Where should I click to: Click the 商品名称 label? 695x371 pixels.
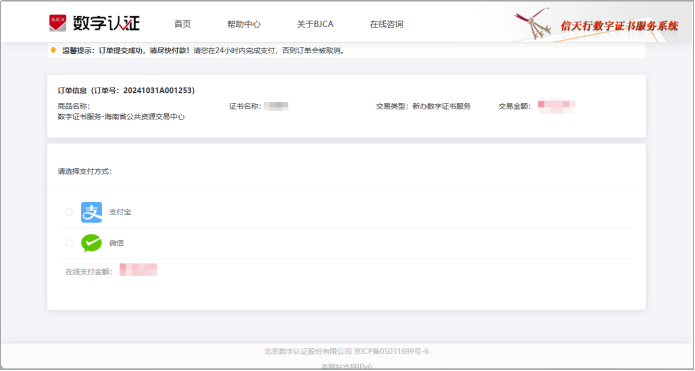click(74, 106)
